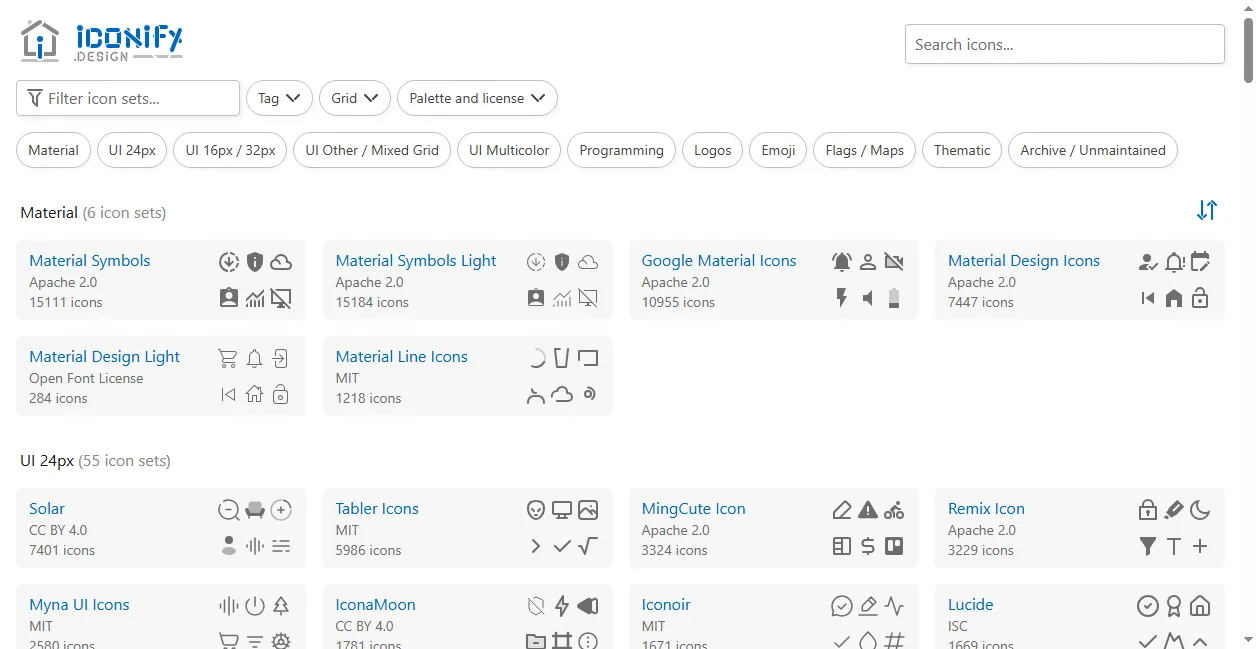Click the bell icon in Google Material Icons
The width and height of the screenshot is (1256, 649).
(842, 262)
